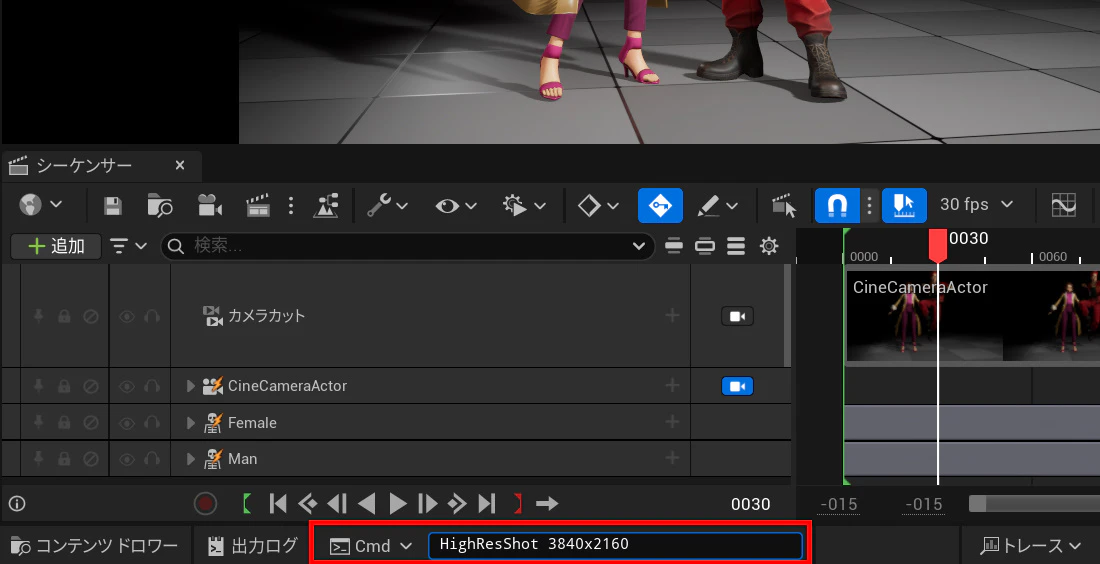The image size is (1100, 564).
Task: Click the info icon at sequencer bottom-left
Action: click(17, 504)
